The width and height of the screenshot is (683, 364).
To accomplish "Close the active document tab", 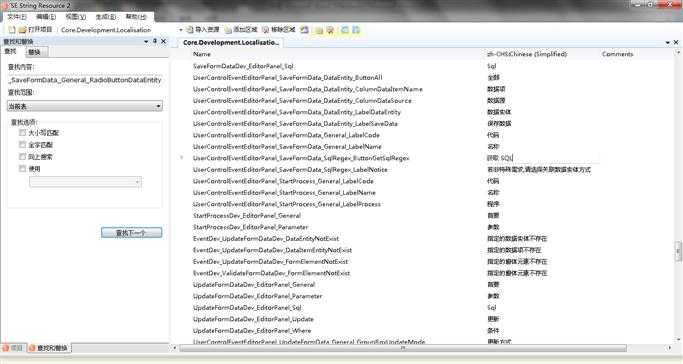I will point(676,42).
